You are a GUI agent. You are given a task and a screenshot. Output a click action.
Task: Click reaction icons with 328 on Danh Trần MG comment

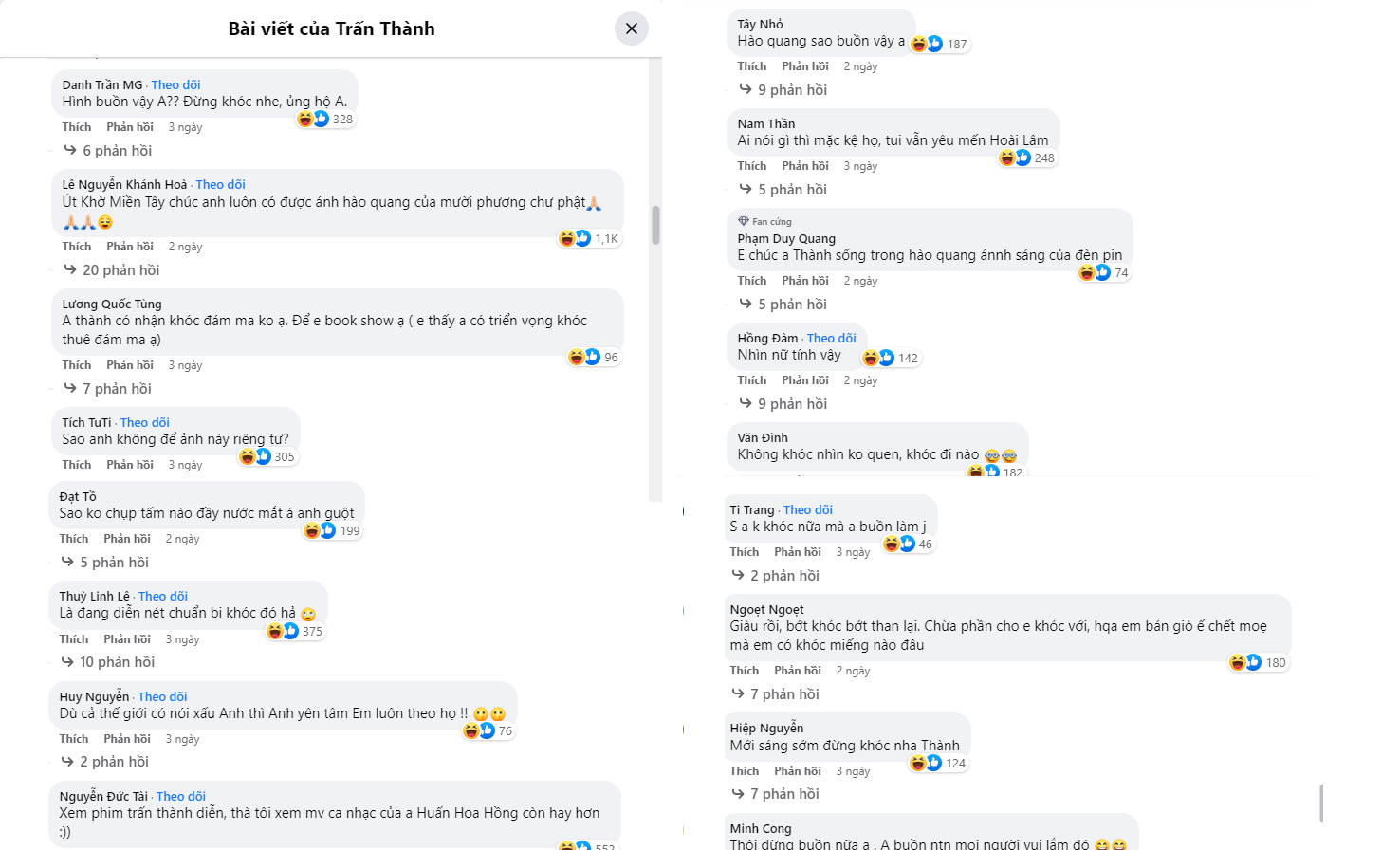click(325, 120)
